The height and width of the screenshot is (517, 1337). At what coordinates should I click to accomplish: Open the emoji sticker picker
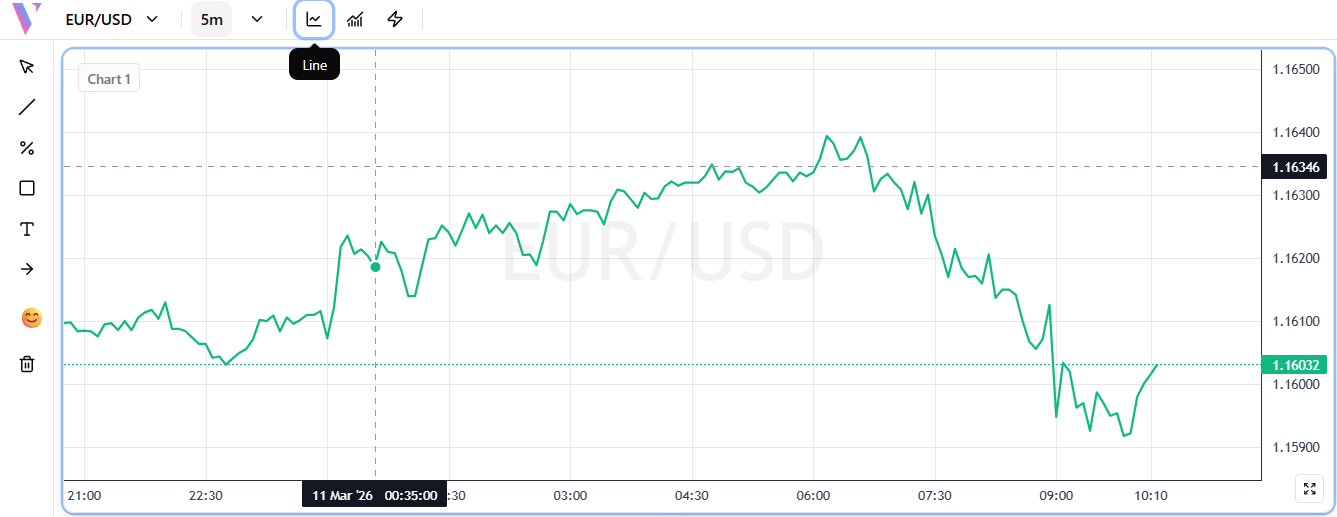31,318
